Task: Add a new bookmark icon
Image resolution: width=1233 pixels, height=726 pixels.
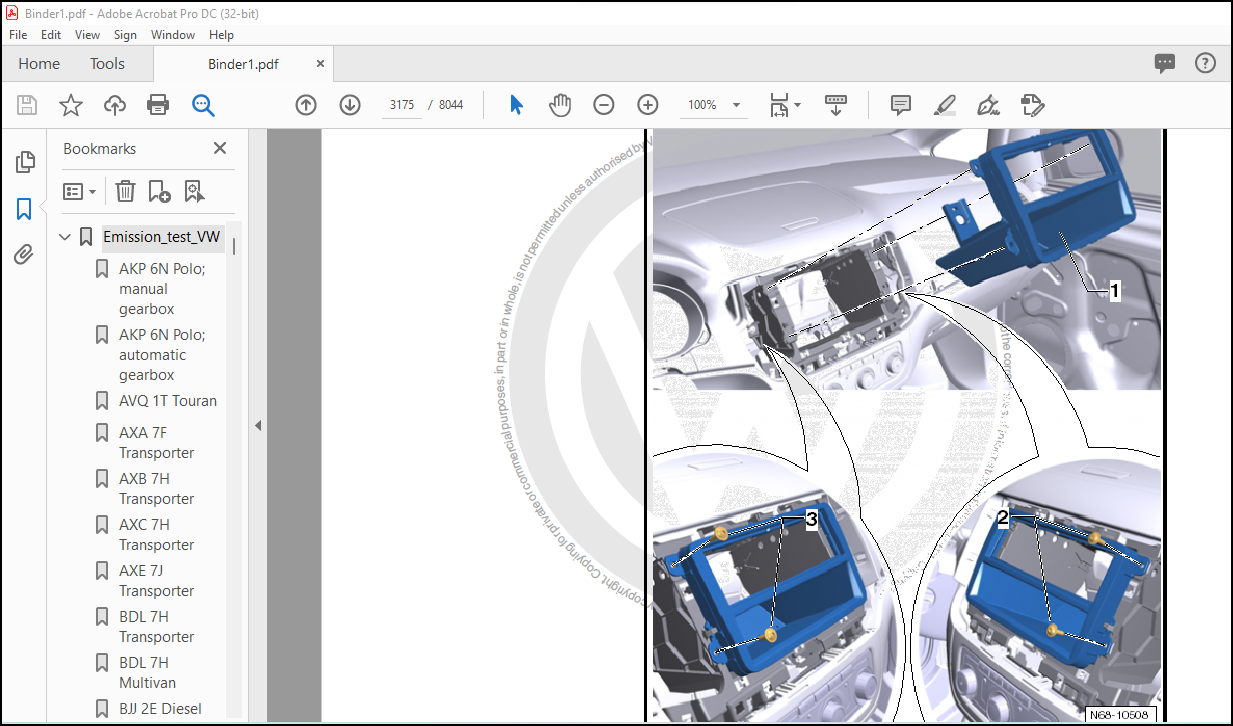Action: tap(159, 191)
